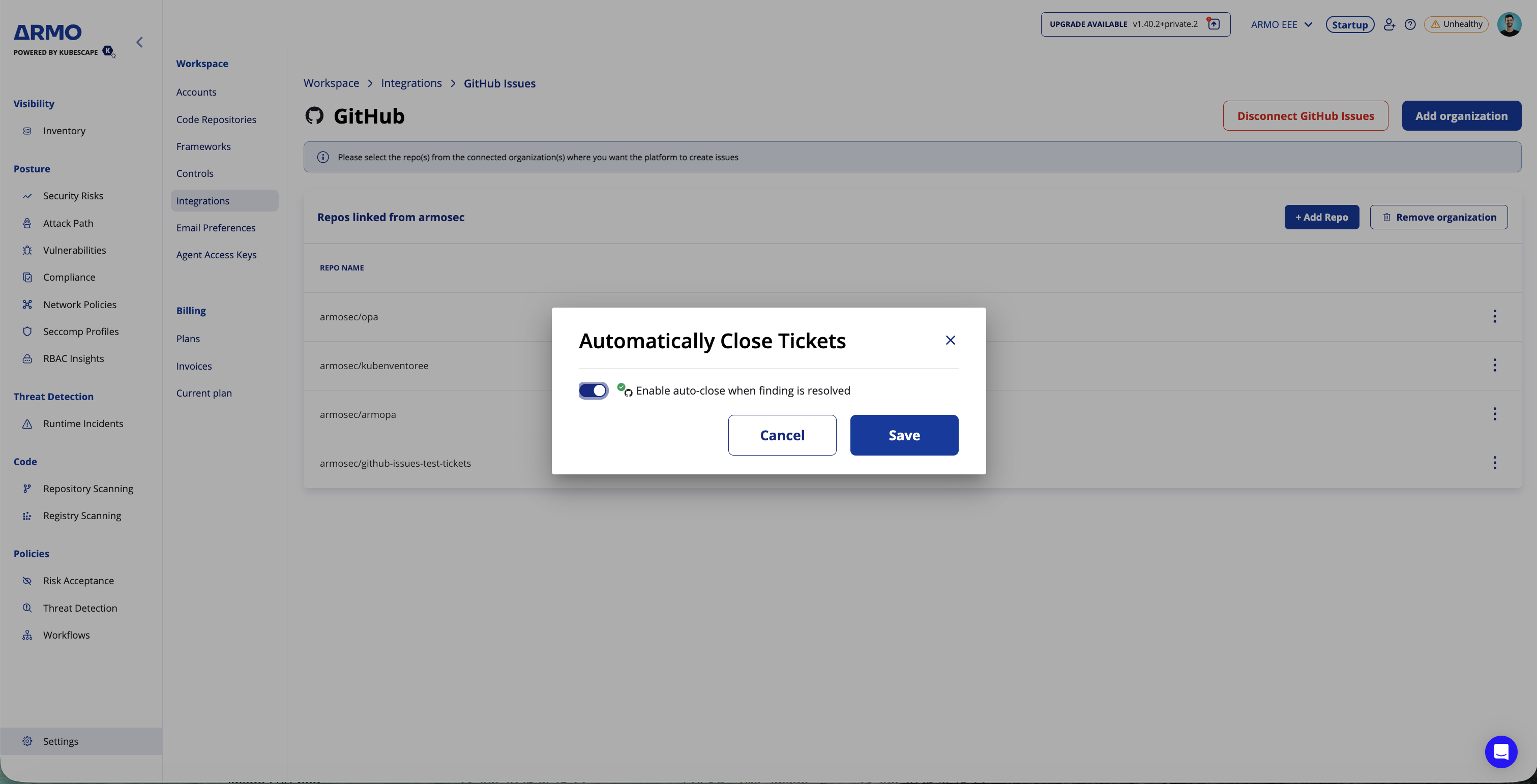Open options menu for armosec/armopa
Viewport: 1537px width, 784px height.
pyautogui.click(x=1495, y=414)
